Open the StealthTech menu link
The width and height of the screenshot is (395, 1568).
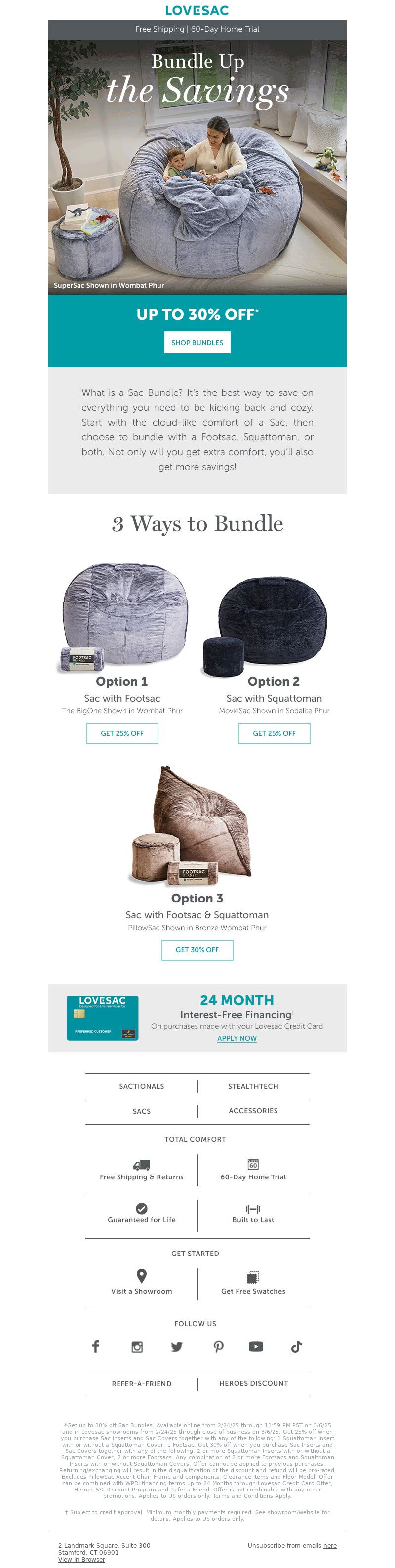click(x=253, y=1086)
